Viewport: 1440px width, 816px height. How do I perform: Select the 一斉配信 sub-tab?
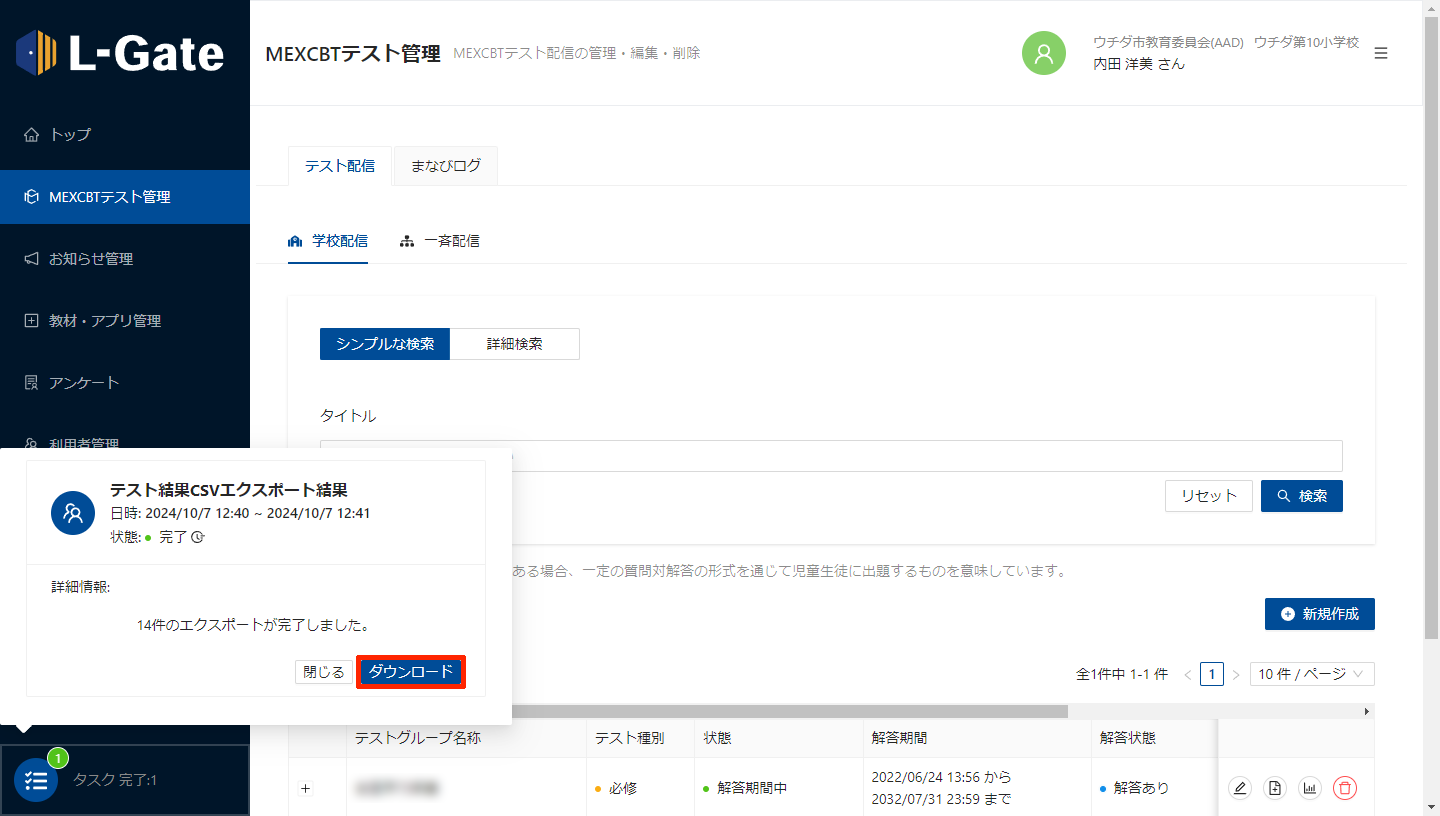tap(440, 241)
